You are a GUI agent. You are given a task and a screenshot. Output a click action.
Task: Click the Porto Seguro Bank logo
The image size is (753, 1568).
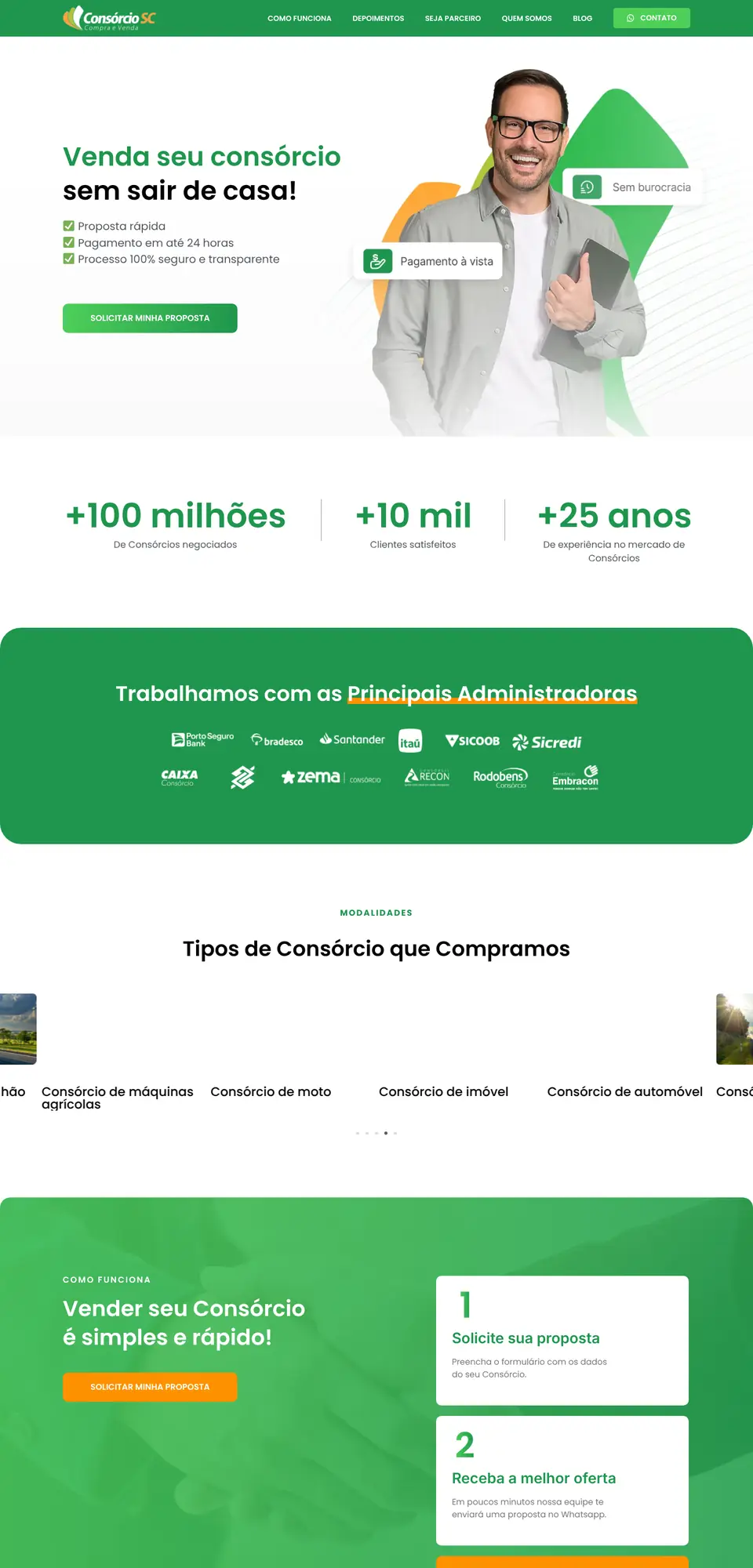pos(202,739)
